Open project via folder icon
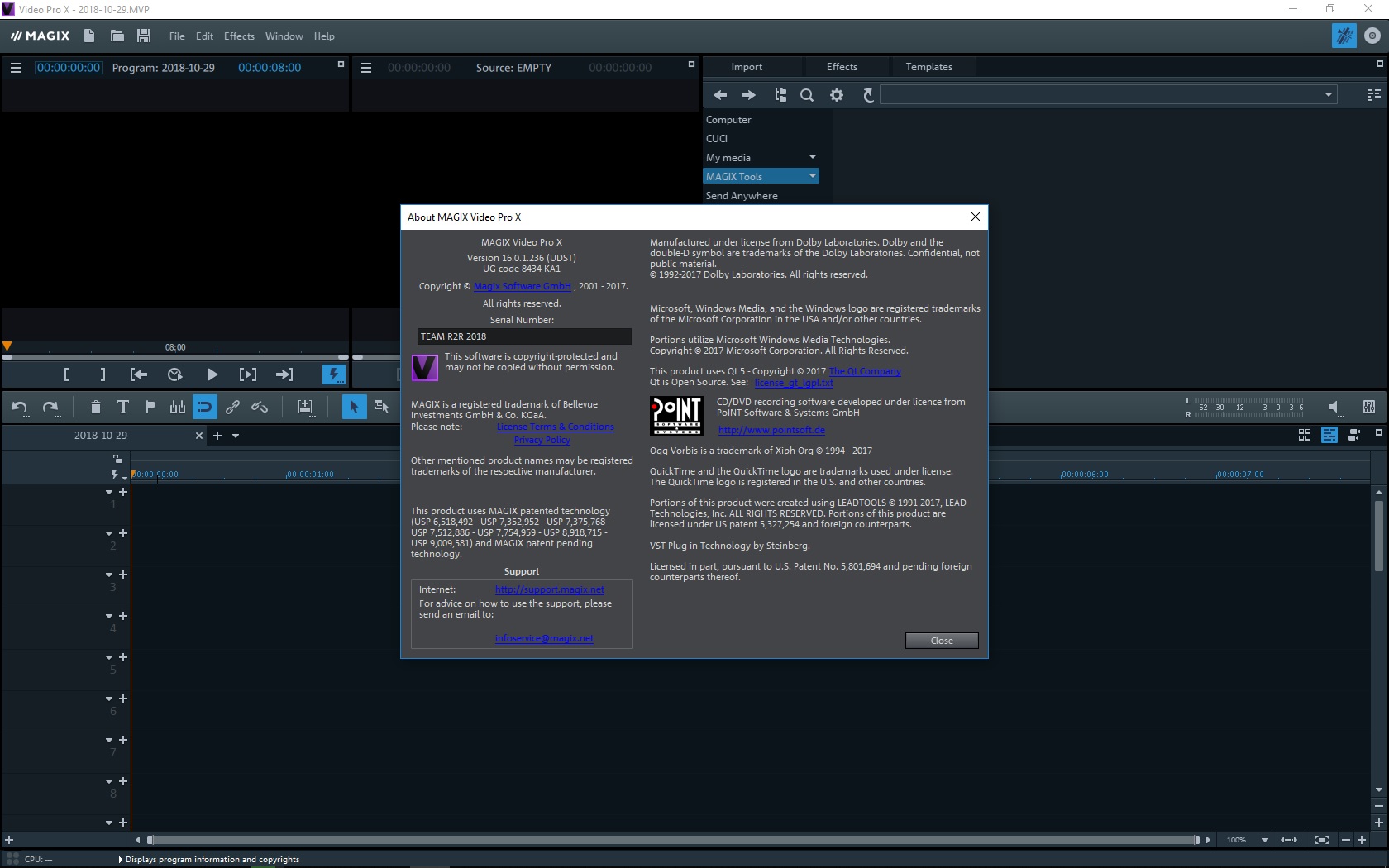1389x868 pixels. [x=117, y=36]
